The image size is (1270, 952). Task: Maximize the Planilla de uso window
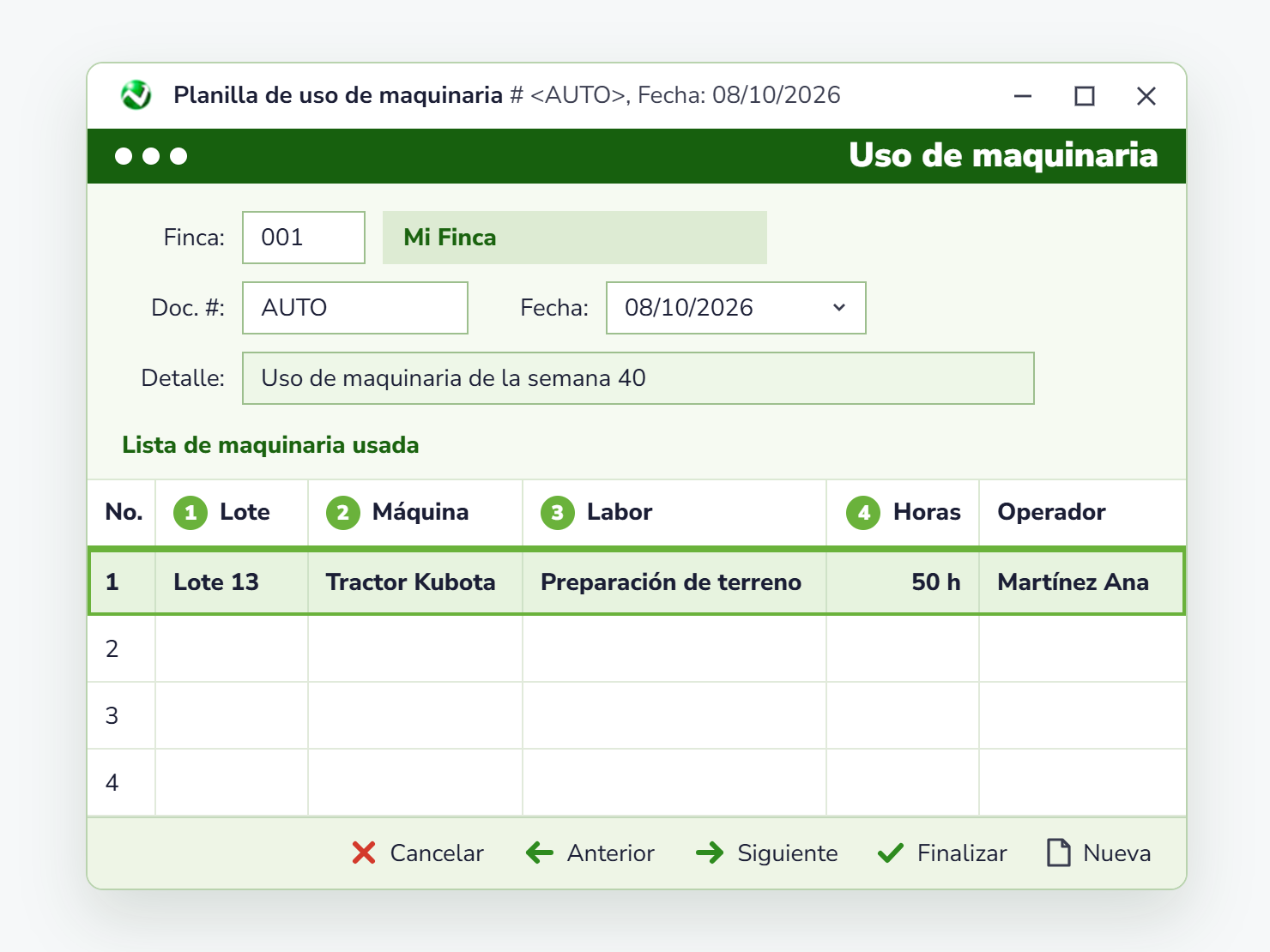tap(1085, 96)
